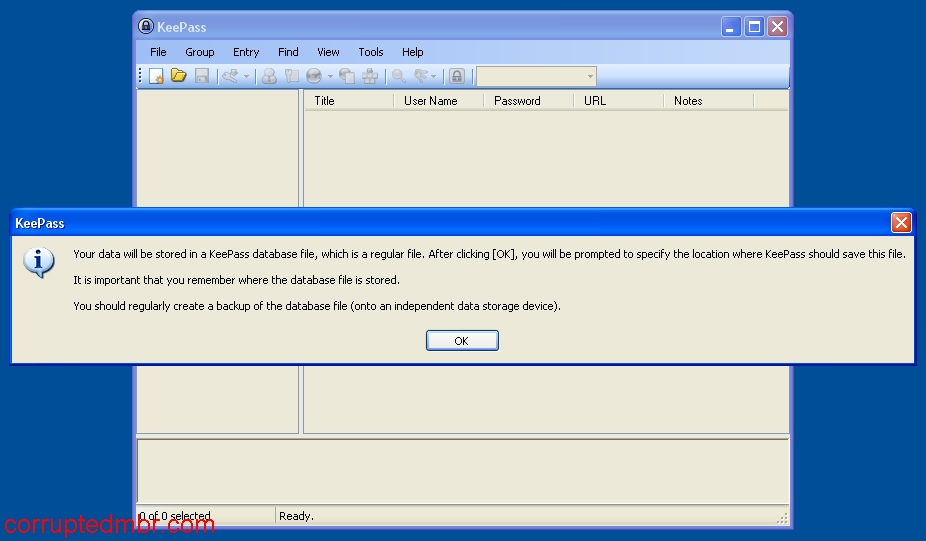Close the KeePass information dialog

(901, 223)
